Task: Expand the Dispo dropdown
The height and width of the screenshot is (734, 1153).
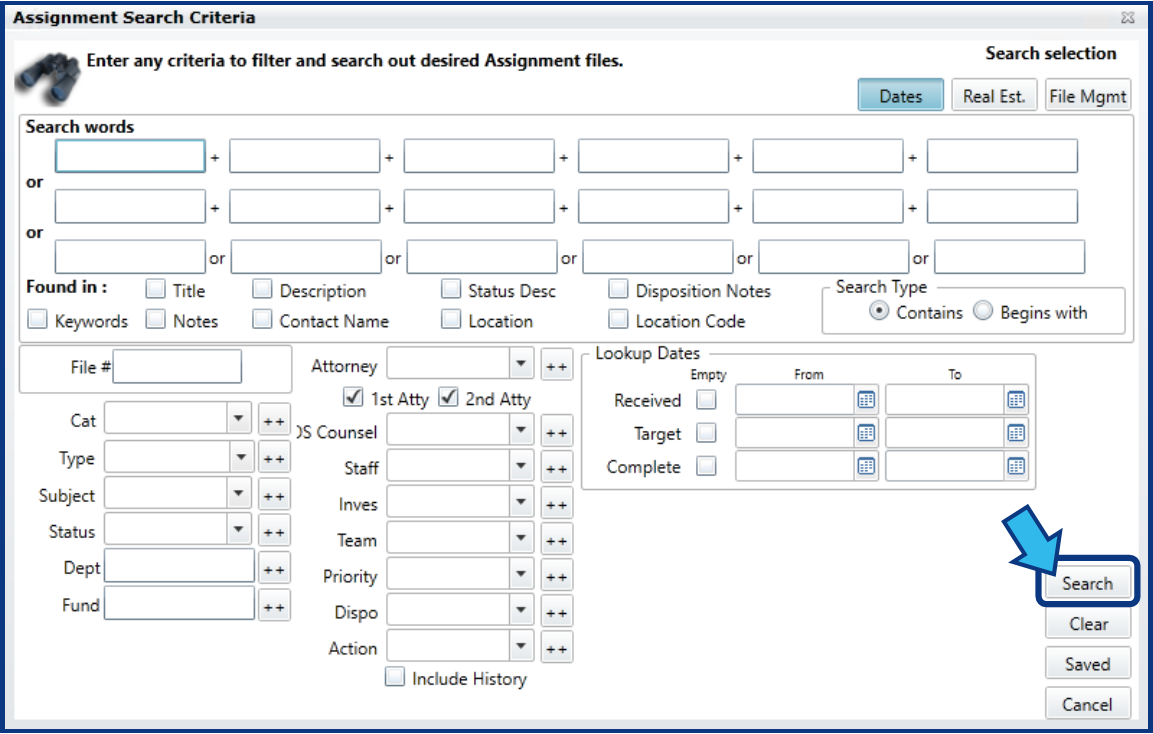Action: 521,610
